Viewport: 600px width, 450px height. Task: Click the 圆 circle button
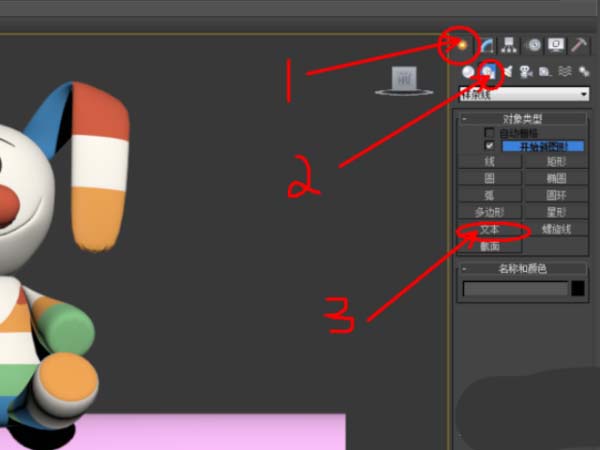[x=489, y=178]
